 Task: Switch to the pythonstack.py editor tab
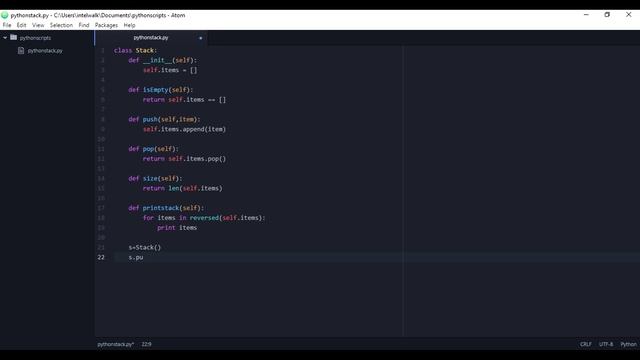point(151,38)
